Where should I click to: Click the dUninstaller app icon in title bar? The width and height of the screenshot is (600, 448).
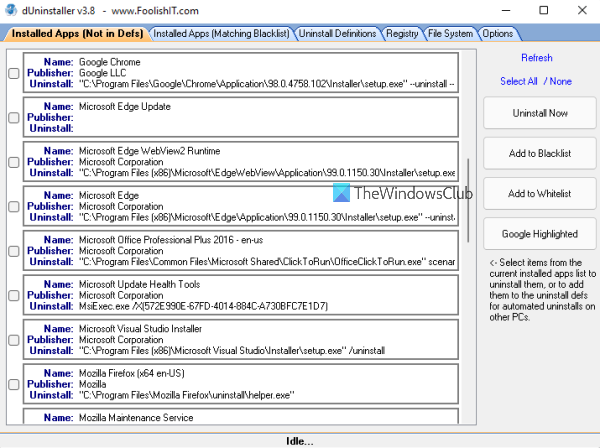[x=11, y=10]
